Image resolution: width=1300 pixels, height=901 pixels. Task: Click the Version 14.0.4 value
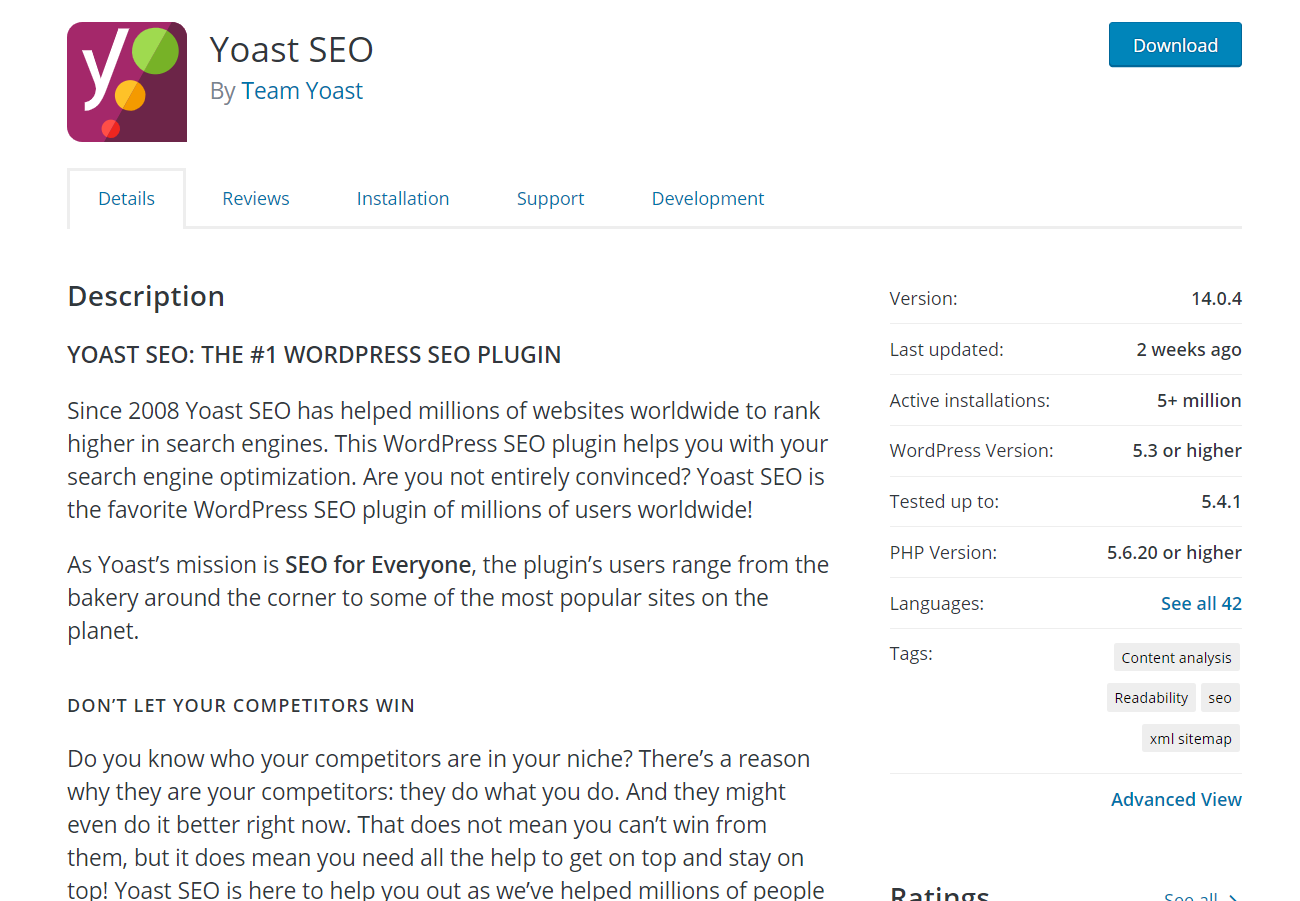click(1216, 298)
